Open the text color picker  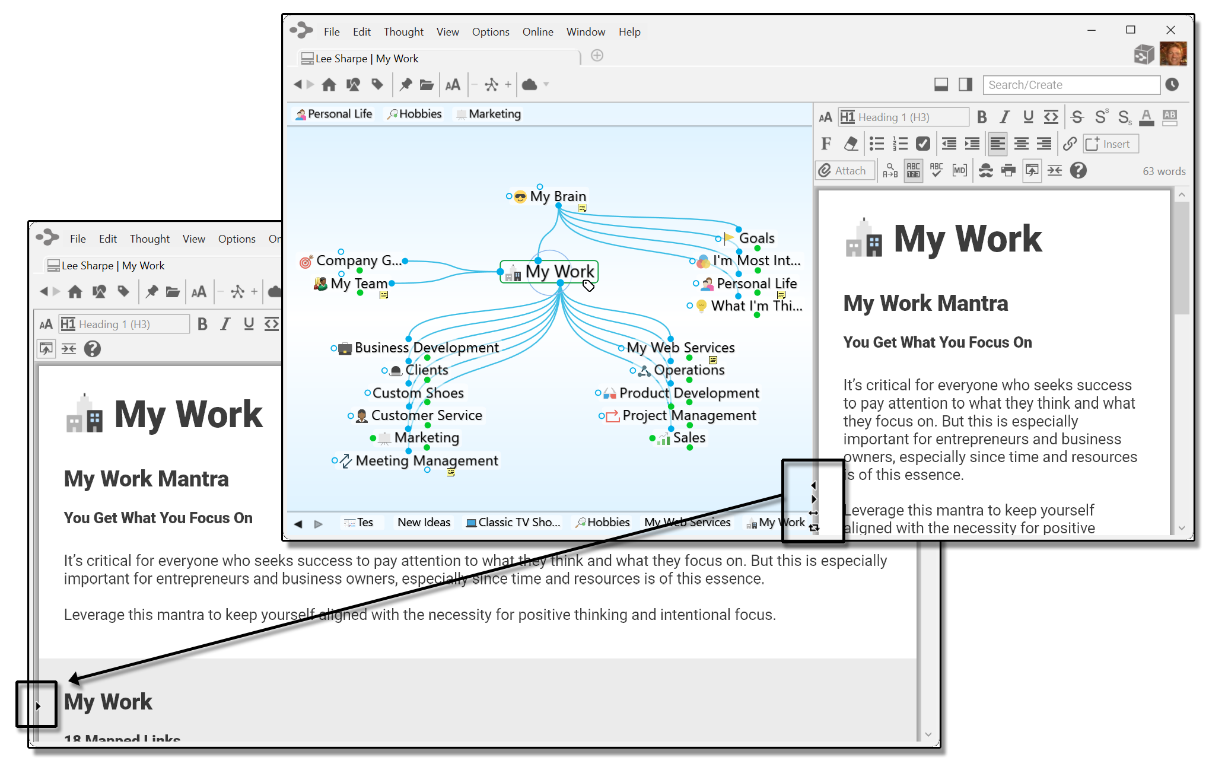click(1146, 117)
